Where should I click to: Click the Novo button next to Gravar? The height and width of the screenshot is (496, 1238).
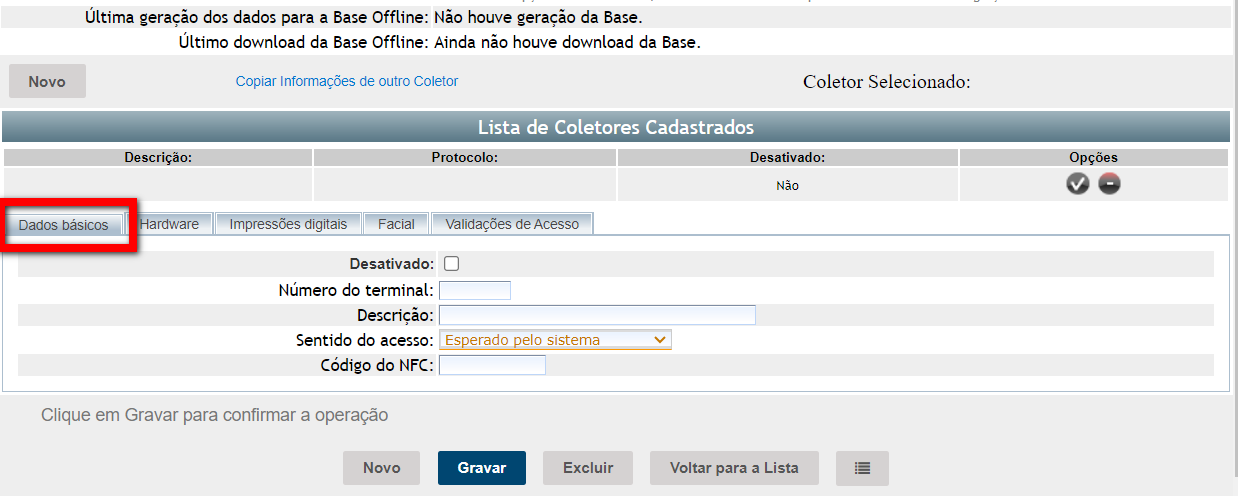381,468
